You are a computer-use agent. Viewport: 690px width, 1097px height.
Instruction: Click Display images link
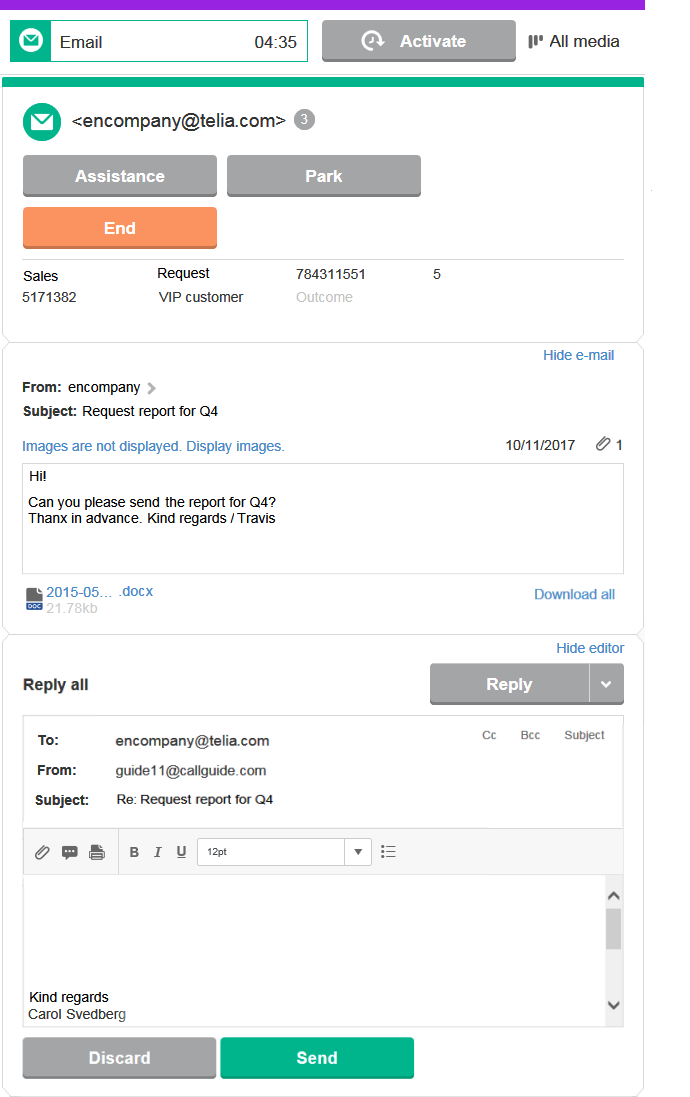pyautogui.click(x=235, y=446)
